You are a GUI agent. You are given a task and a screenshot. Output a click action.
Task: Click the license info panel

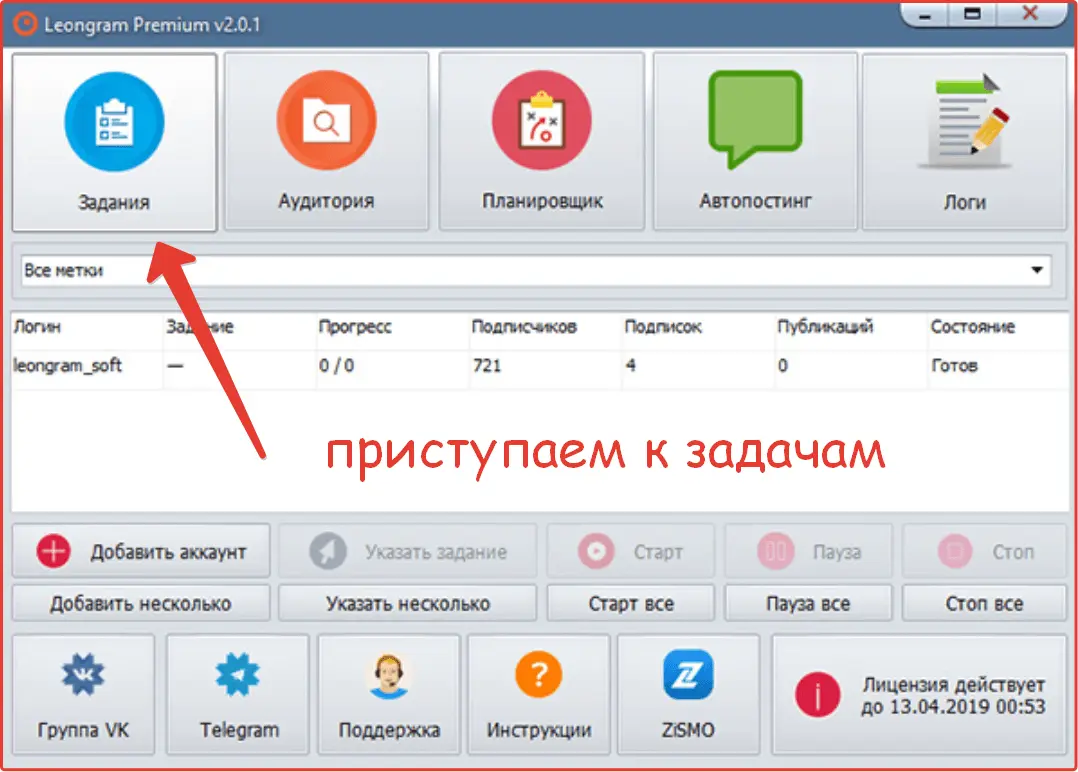coord(919,694)
